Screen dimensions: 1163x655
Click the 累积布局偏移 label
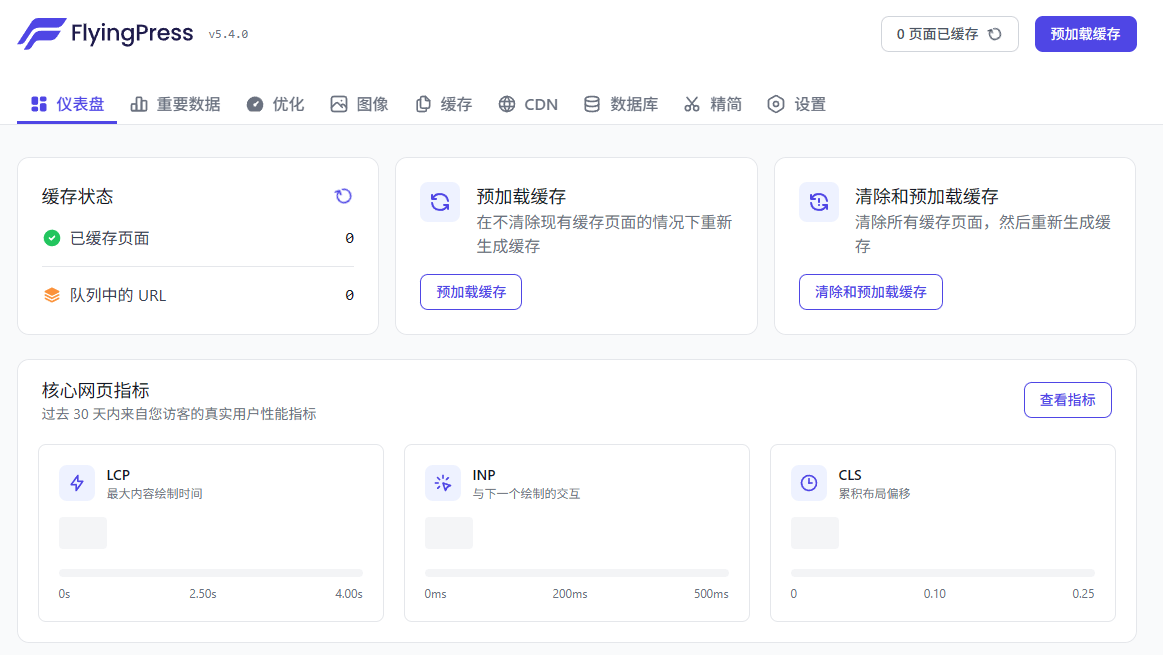coord(874,494)
